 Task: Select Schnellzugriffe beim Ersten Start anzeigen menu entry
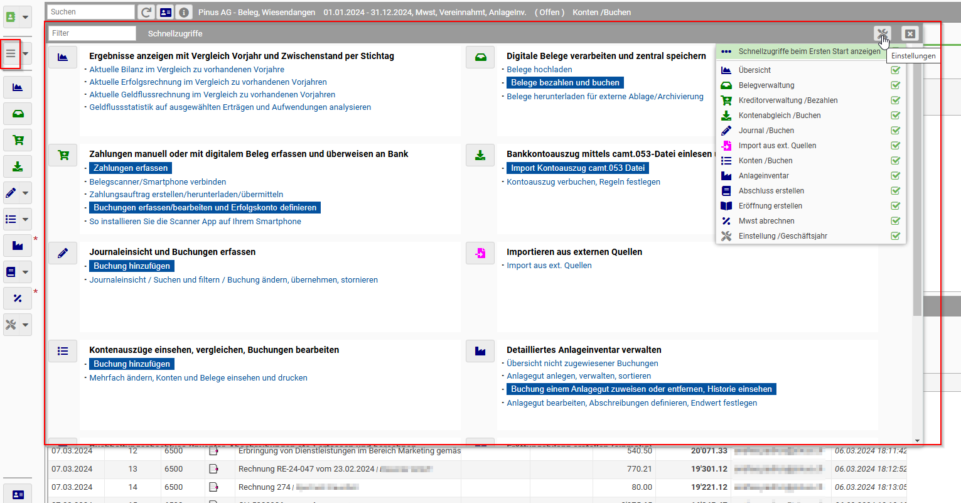click(x=809, y=51)
